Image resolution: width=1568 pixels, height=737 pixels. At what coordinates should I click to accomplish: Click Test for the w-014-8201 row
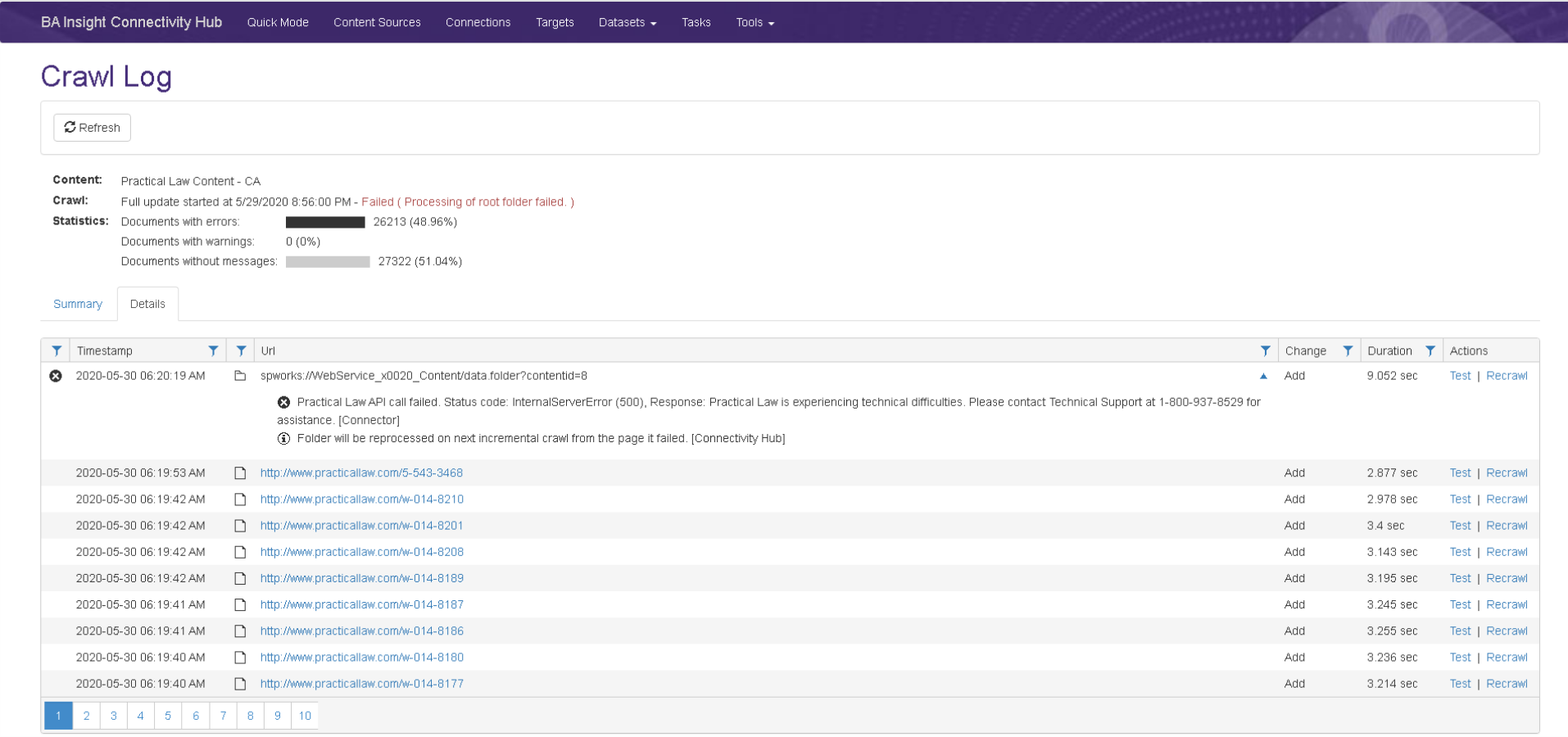tap(1460, 526)
